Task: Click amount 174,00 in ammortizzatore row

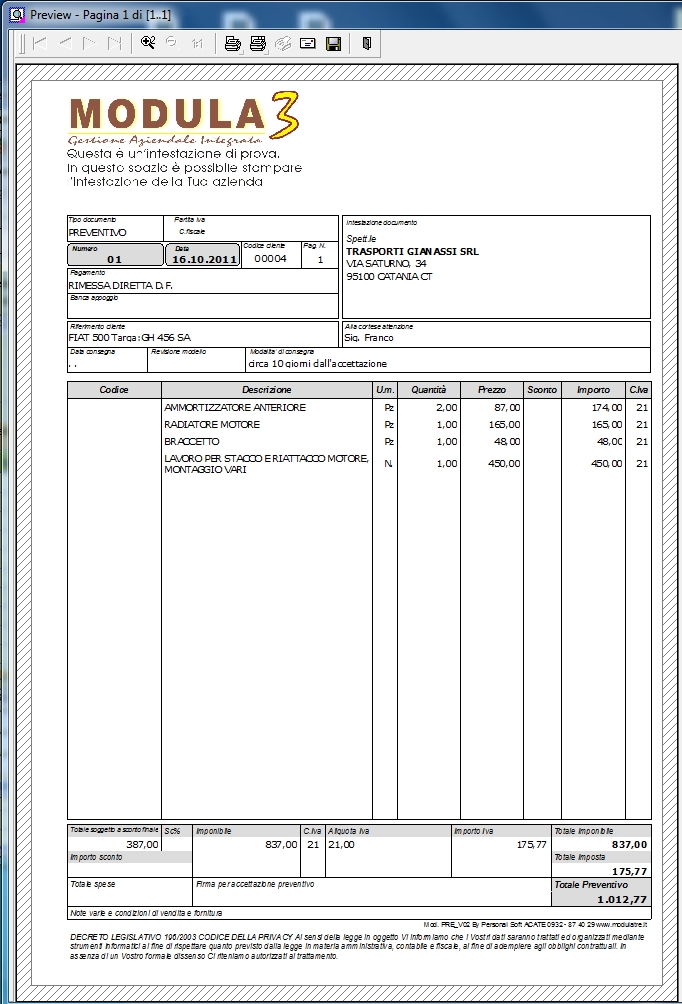Action: point(607,407)
